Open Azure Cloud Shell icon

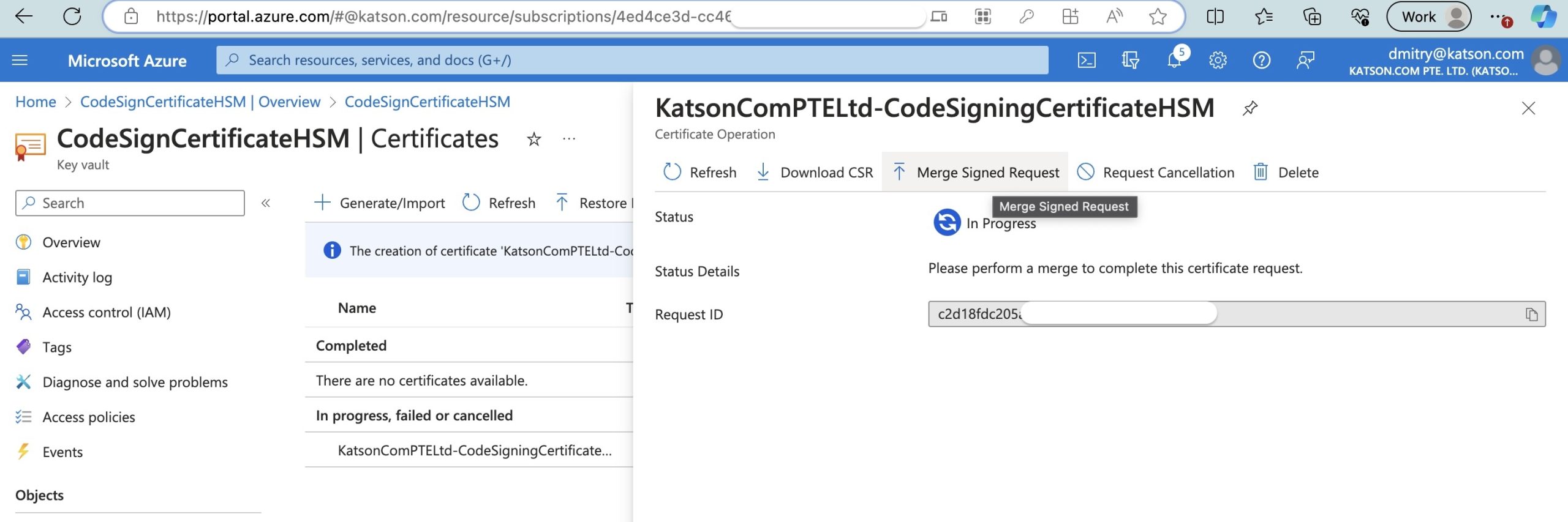tap(1087, 60)
